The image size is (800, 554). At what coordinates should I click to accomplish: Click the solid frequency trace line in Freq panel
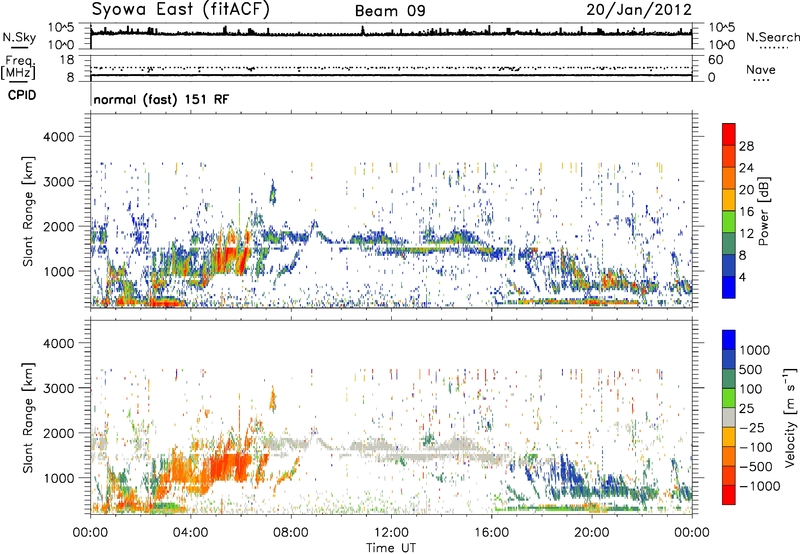pos(391,76)
